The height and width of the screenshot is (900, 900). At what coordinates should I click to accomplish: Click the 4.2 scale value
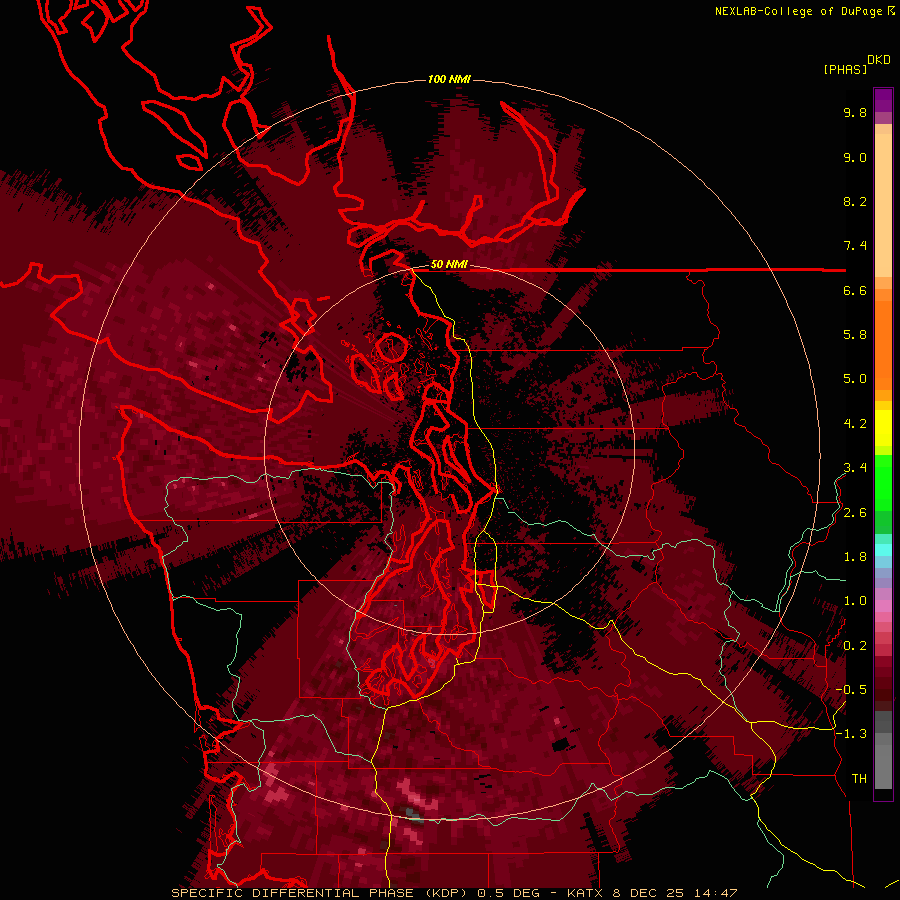[x=855, y=424]
